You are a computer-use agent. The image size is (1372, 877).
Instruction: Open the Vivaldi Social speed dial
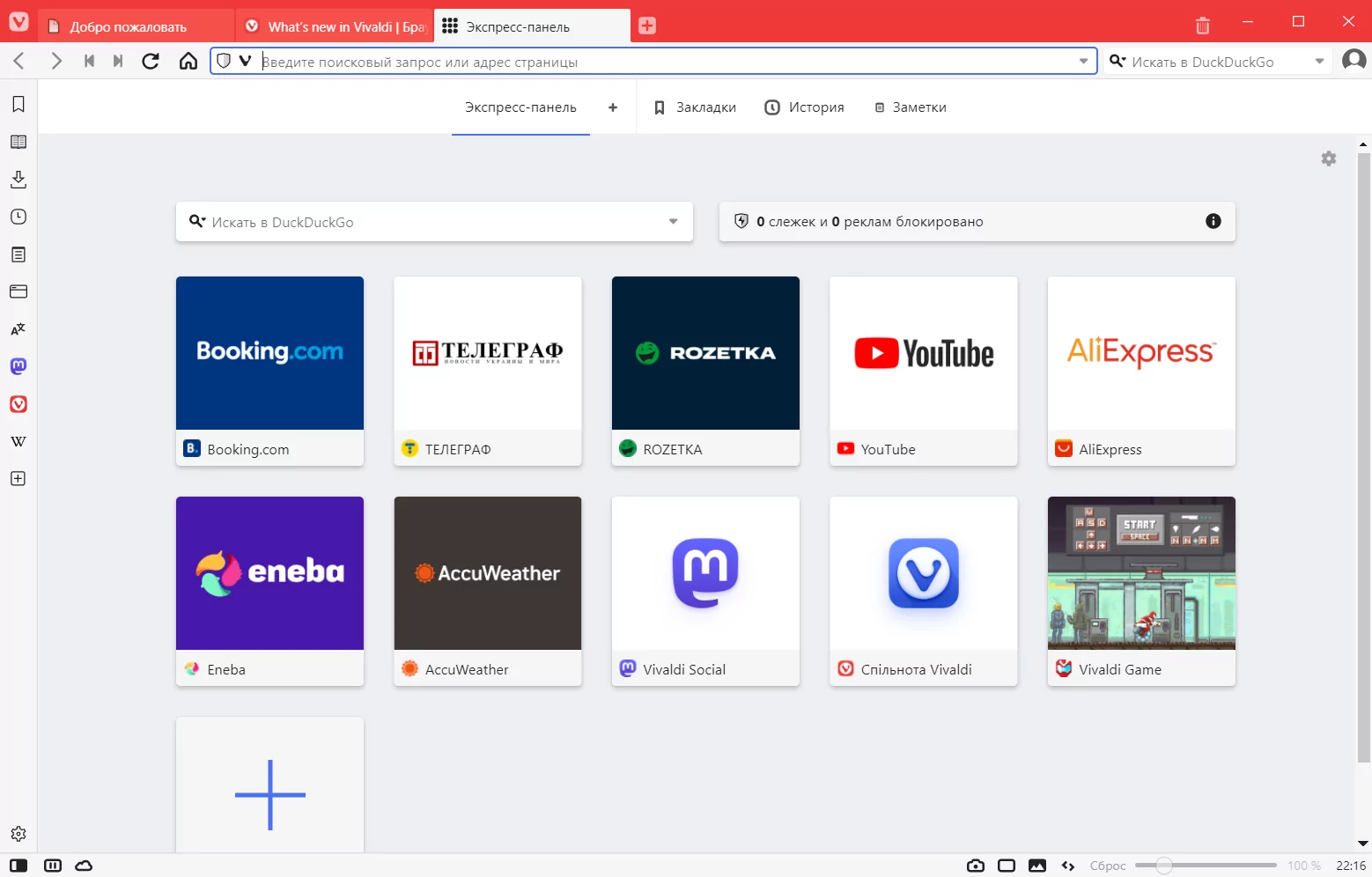(x=705, y=591)
